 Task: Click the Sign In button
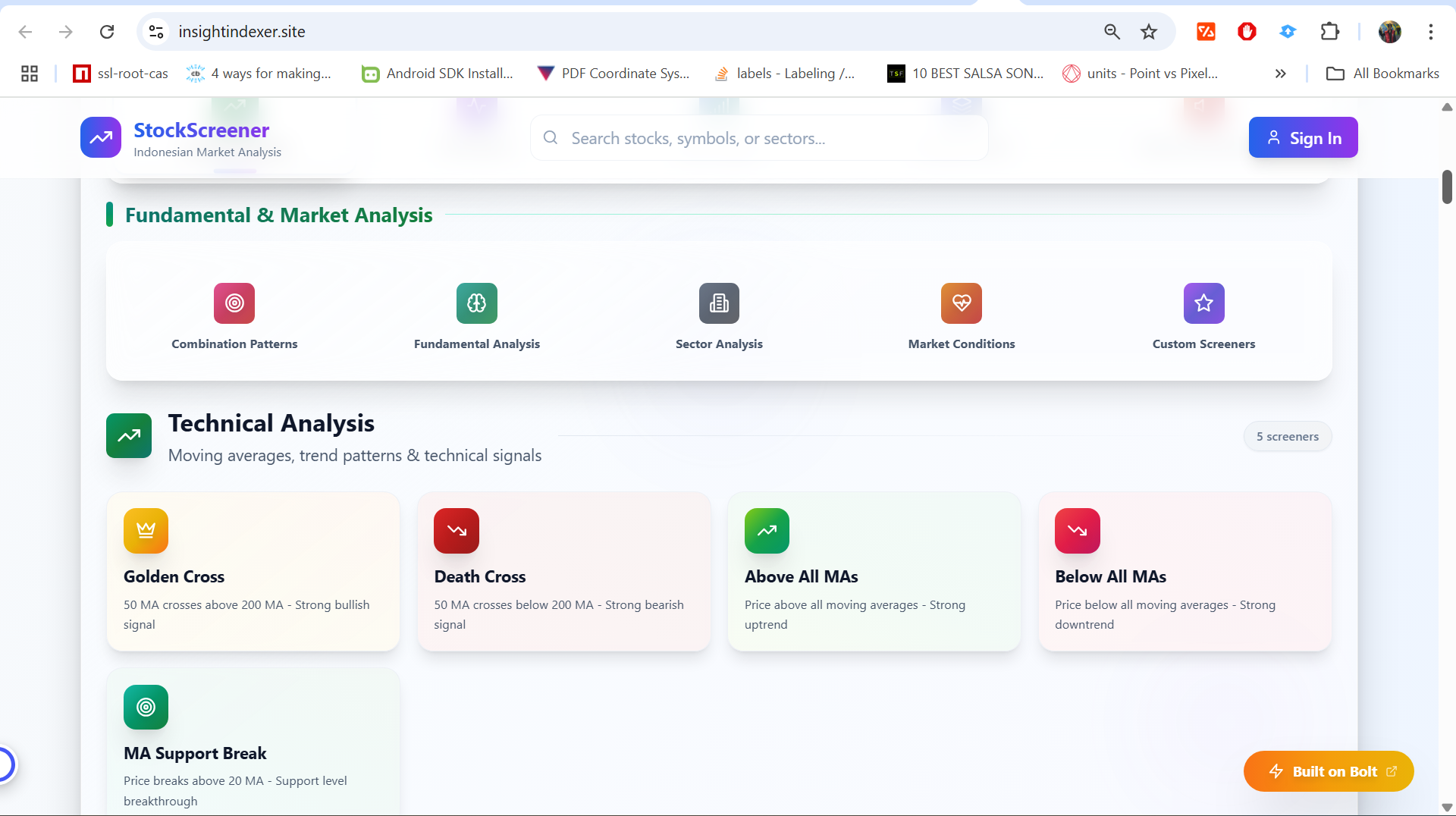pos(1304,137)
